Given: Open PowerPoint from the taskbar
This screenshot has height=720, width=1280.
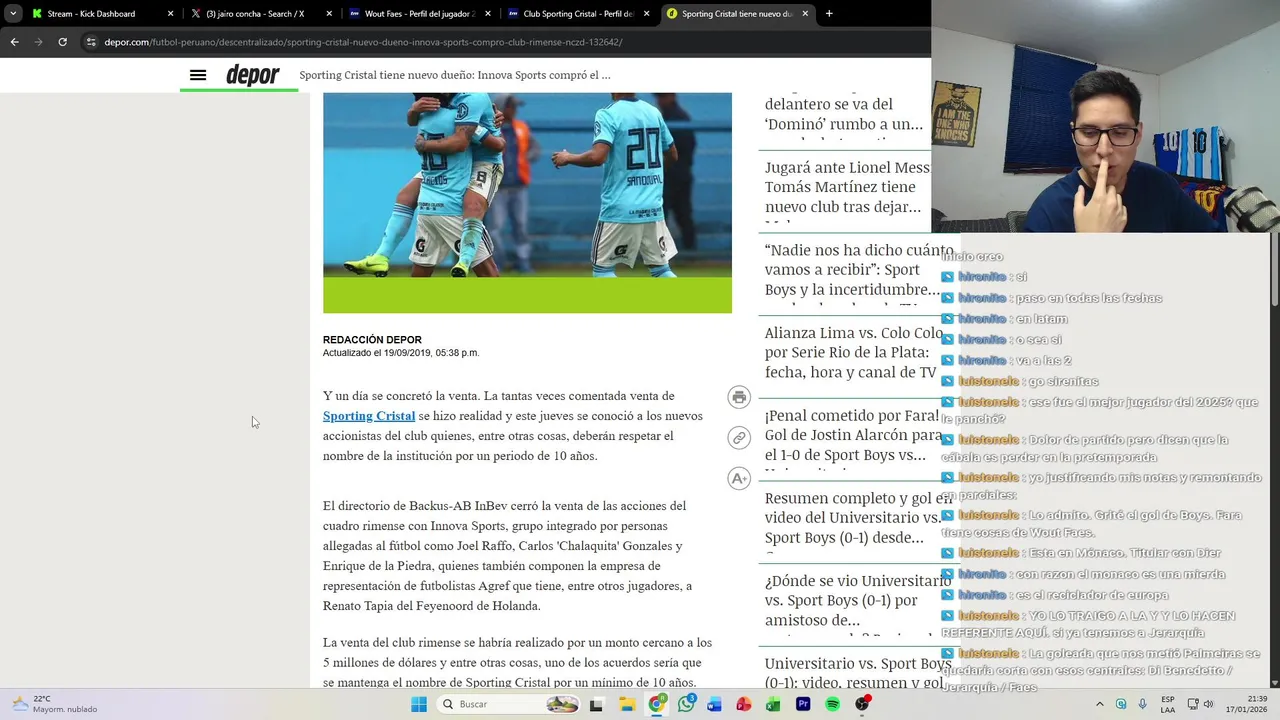Looking at the screenshot, I should tap(744, 704).
